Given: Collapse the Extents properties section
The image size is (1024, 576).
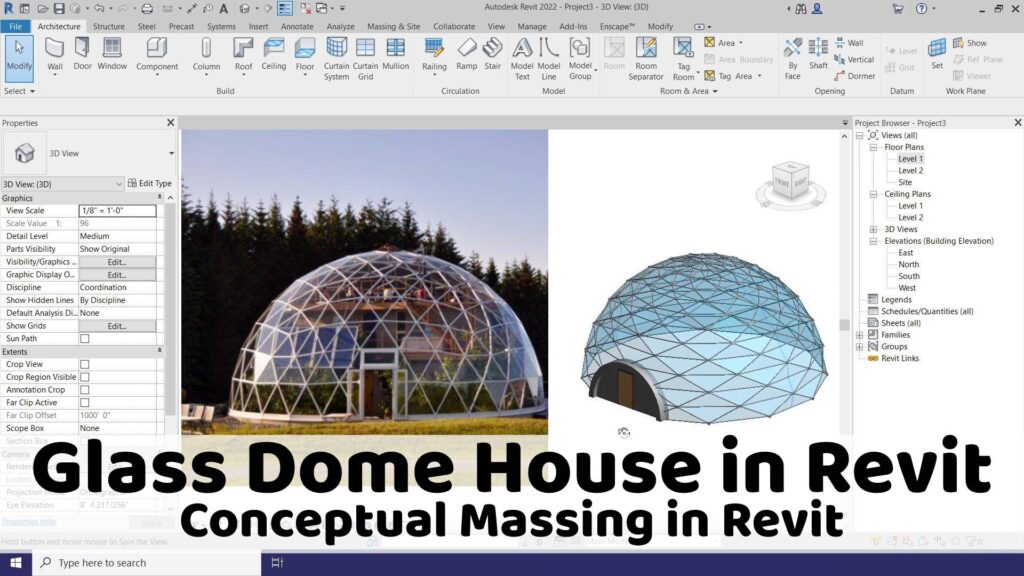Looking at the screenshot, I should click(x=159, y=351).
